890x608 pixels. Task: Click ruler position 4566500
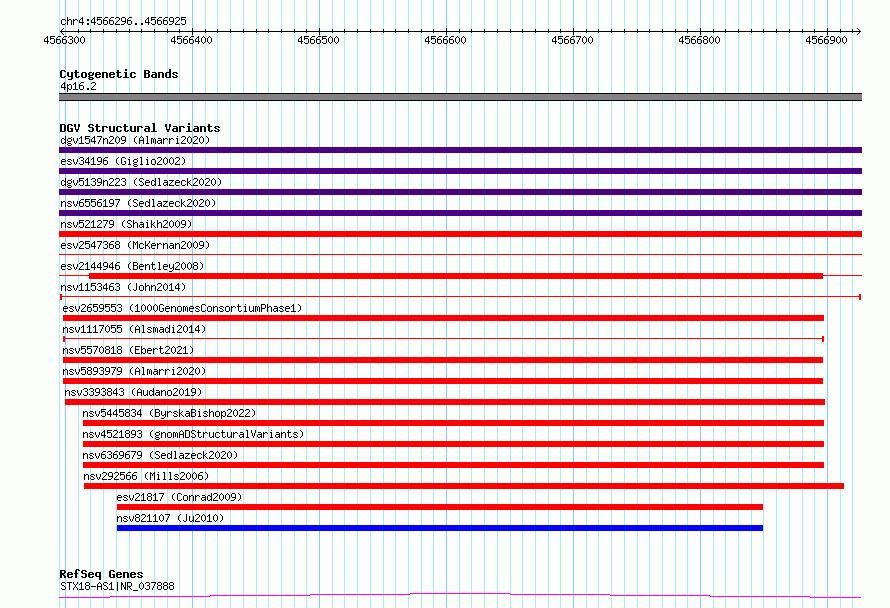click(x=318, y=40)
